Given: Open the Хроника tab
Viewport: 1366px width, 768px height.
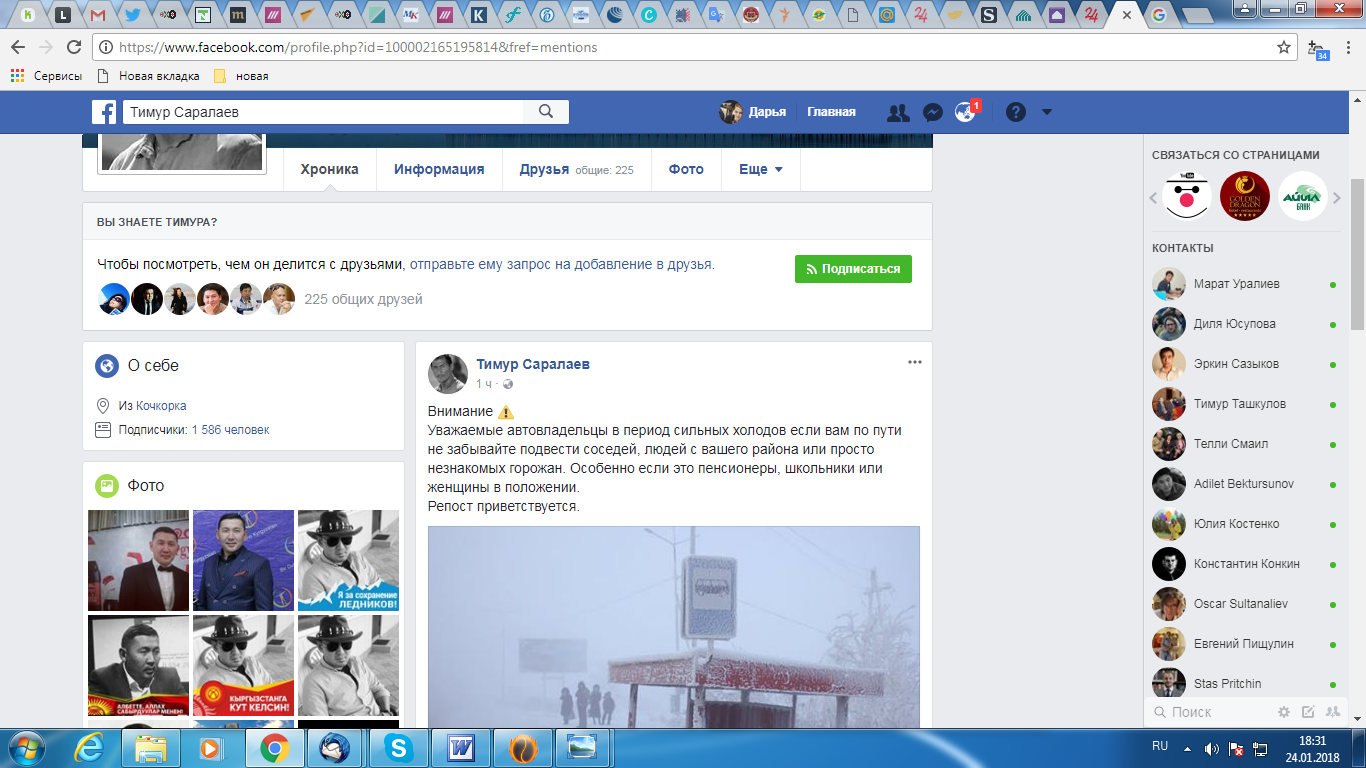Looking at the screenshot, I should point(329,169).
